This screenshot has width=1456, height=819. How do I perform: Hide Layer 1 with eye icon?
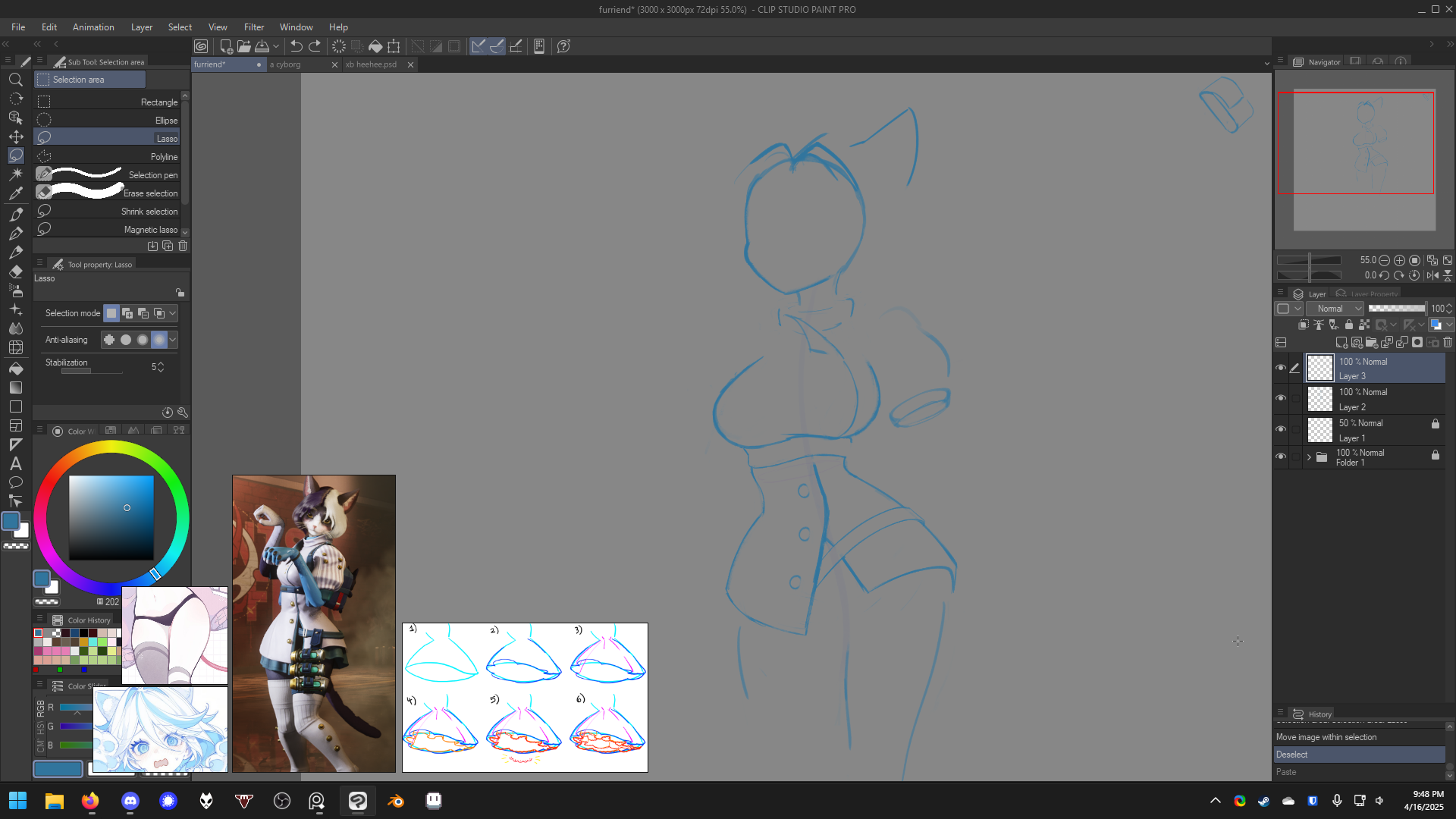(x=1281, y=429)
